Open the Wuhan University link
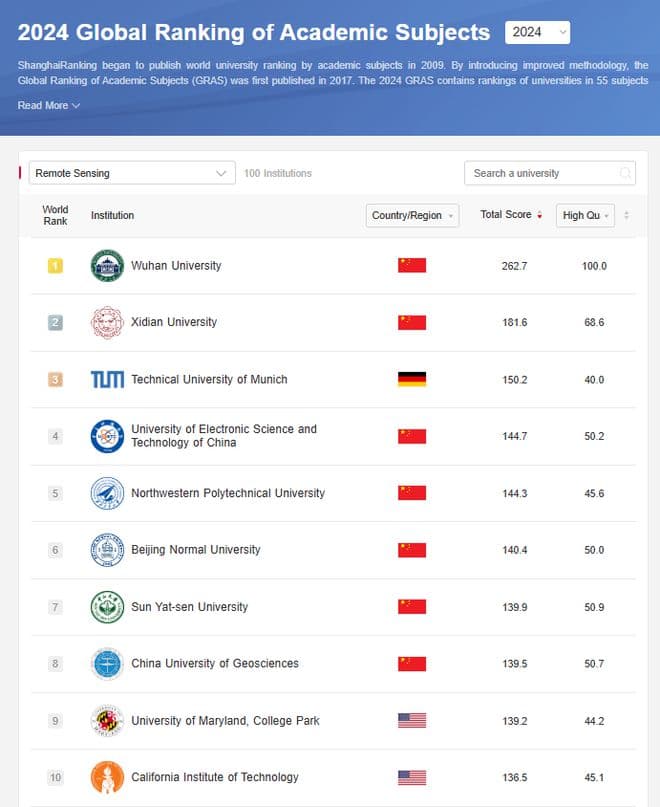This screenshot has width=660, height=807. 176,266
